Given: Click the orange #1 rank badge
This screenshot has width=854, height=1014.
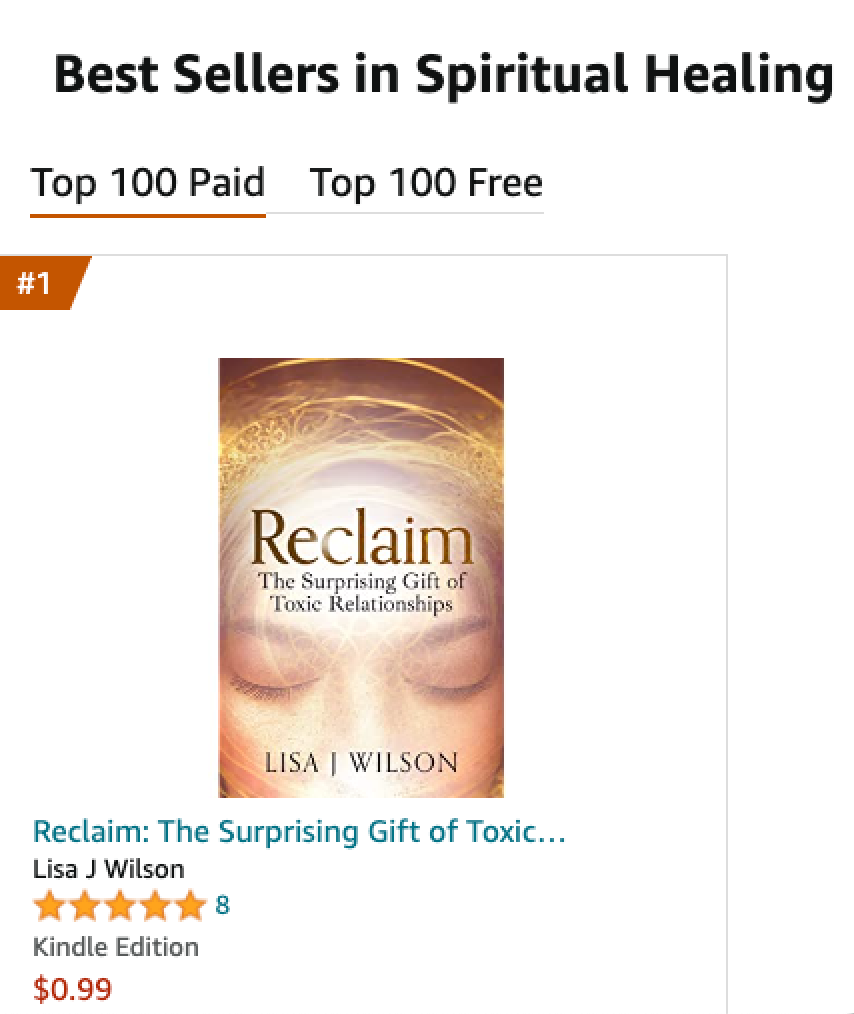Looking at the screenshot, I should coord(36,283).
